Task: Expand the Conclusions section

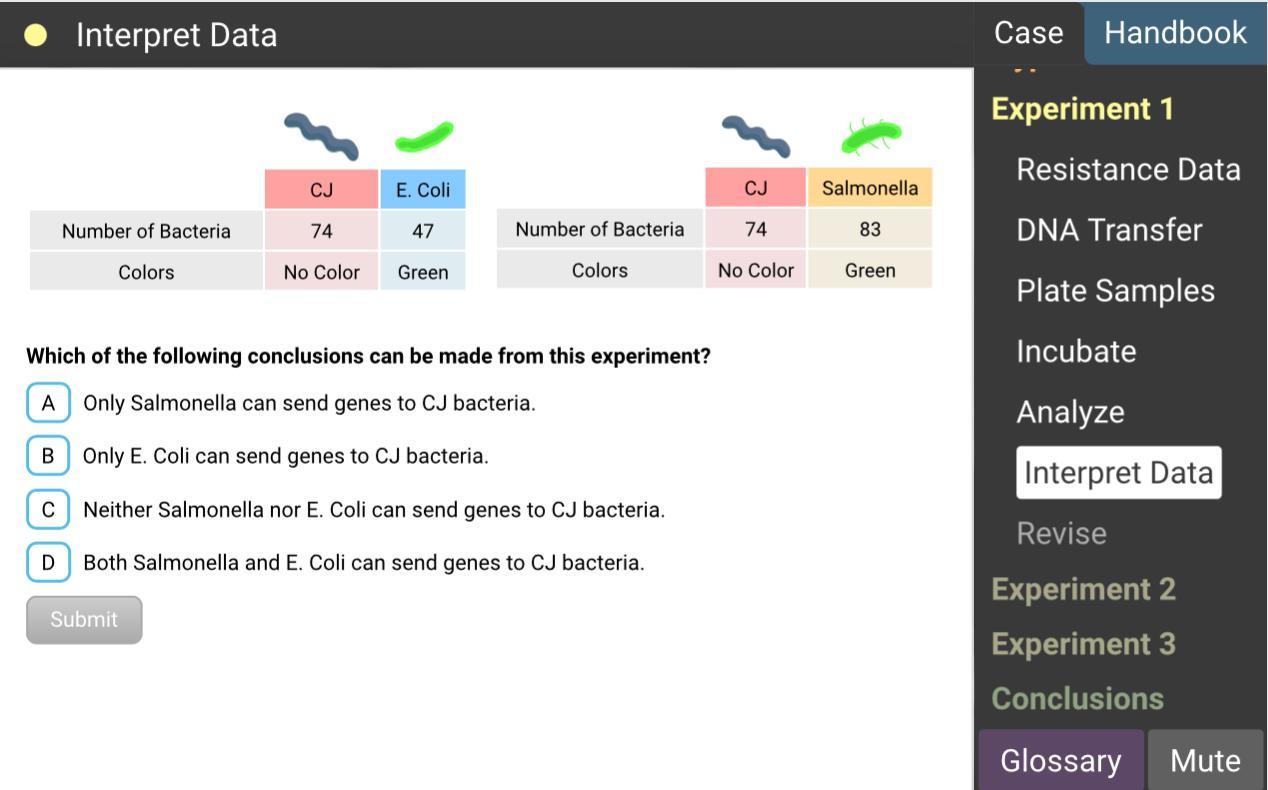Action: tap(1077, 698)
